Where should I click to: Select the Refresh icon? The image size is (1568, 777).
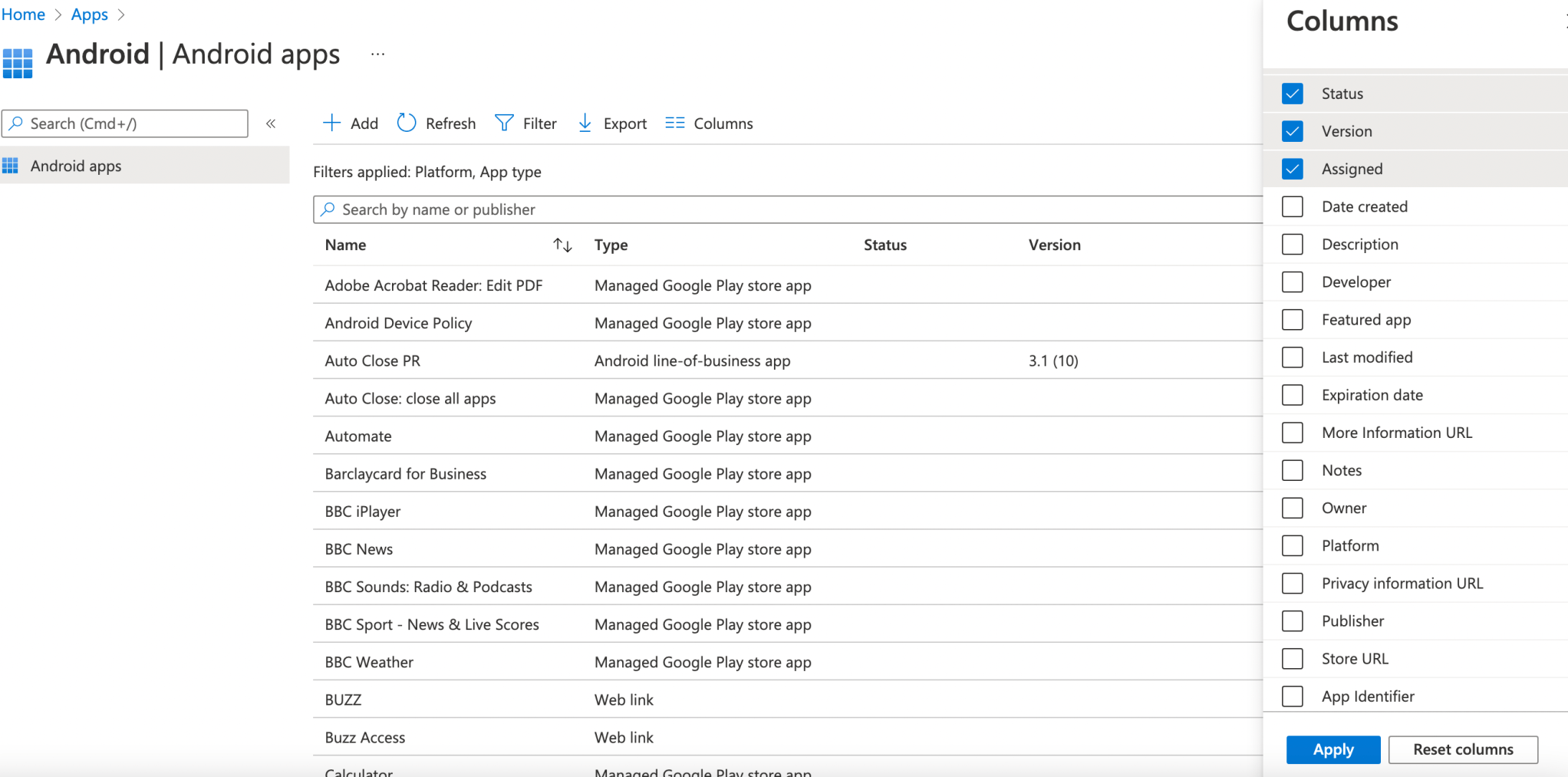[x=406, y=123]
